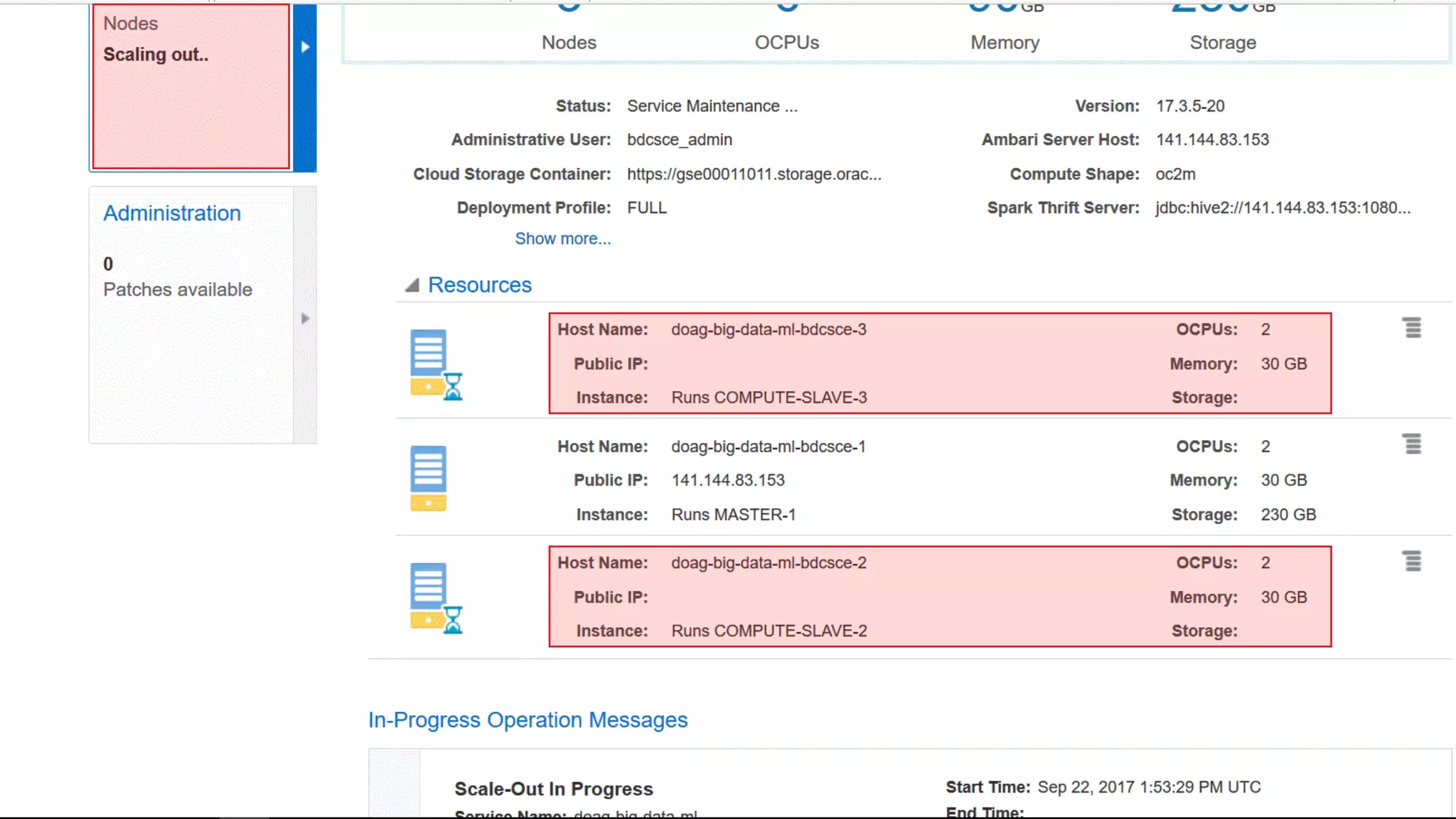1456x819 pixels.
Task: Expand the Administration tile arrow
Action: [305, 318]
